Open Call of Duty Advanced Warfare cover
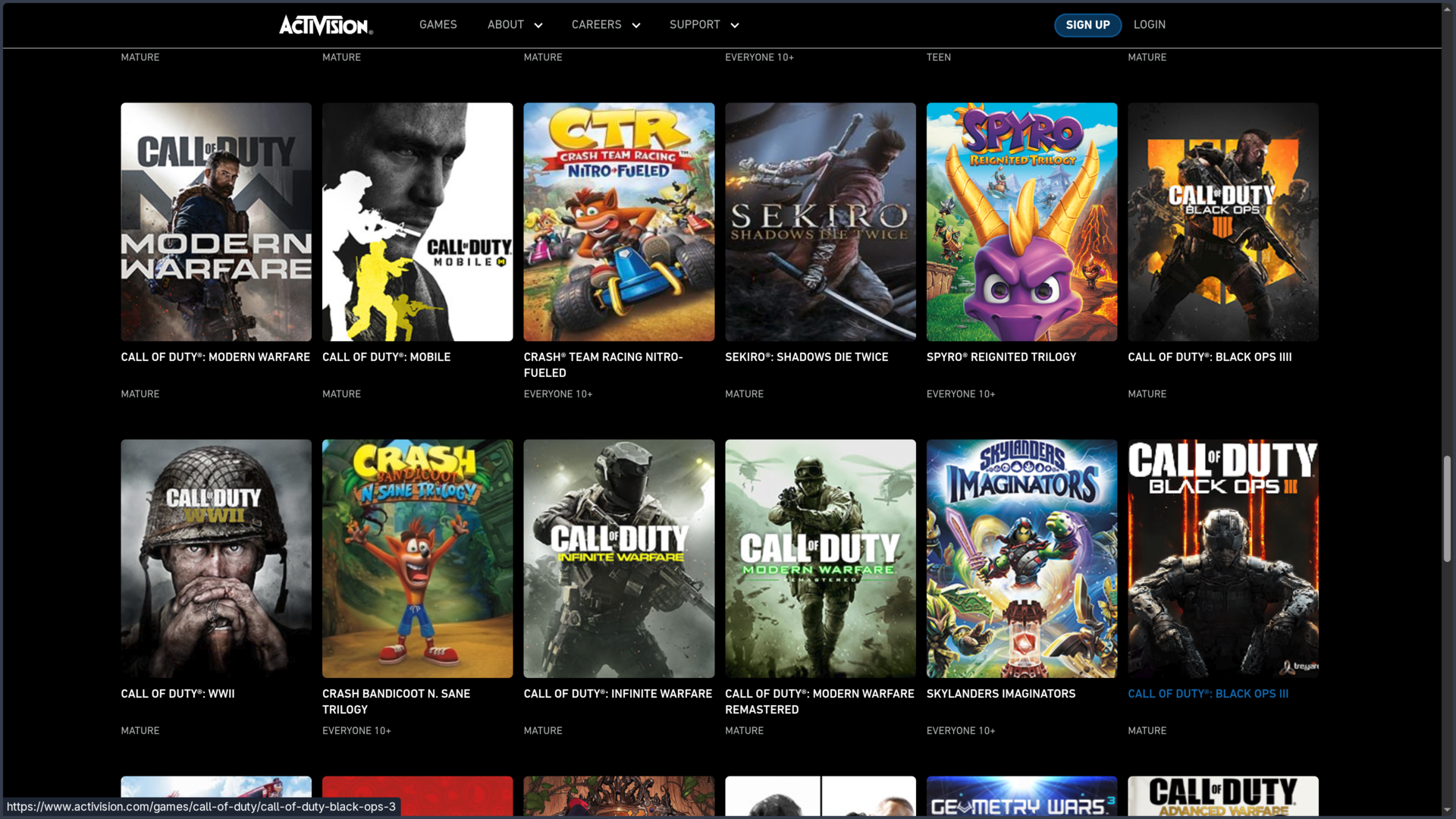Image resolution: width=1456 pixels, height=819 pixels. (x=1223, y=796)
